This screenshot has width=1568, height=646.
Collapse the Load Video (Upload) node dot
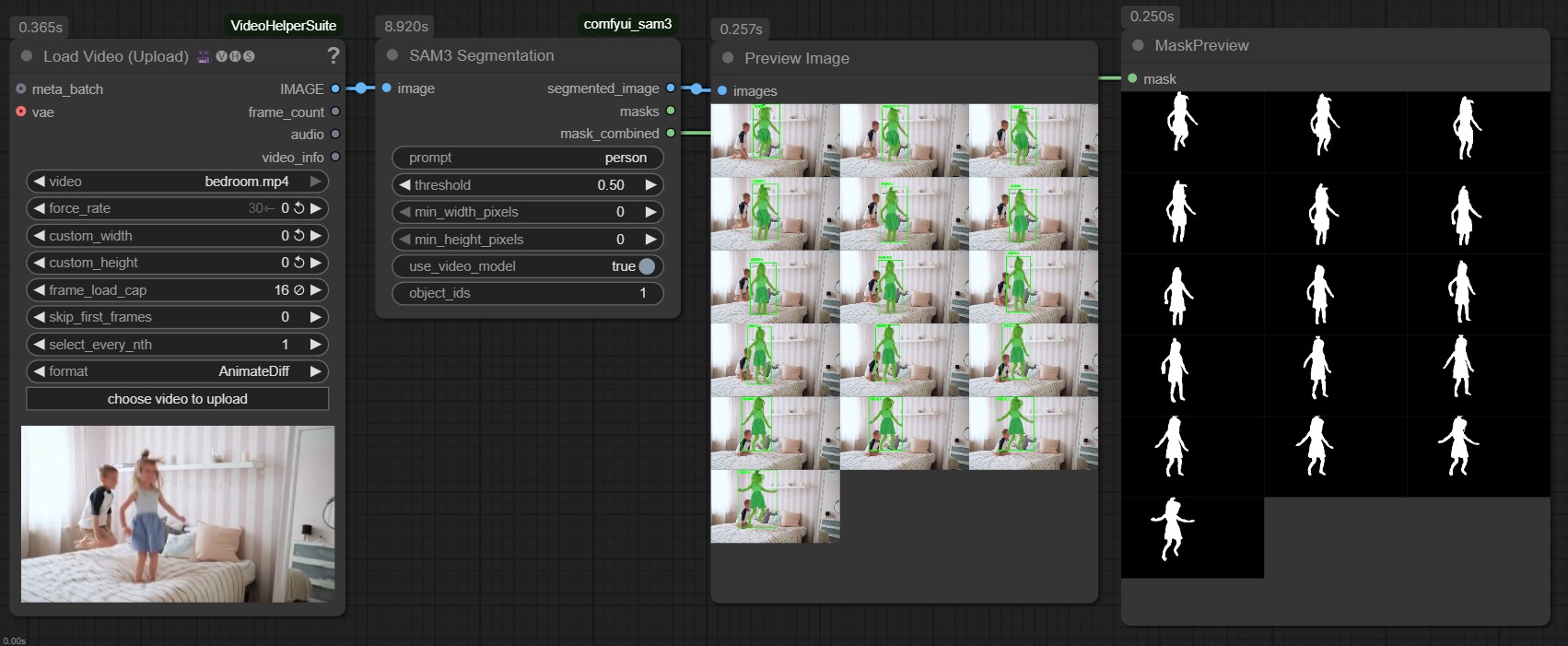click(x=27, y=56)
